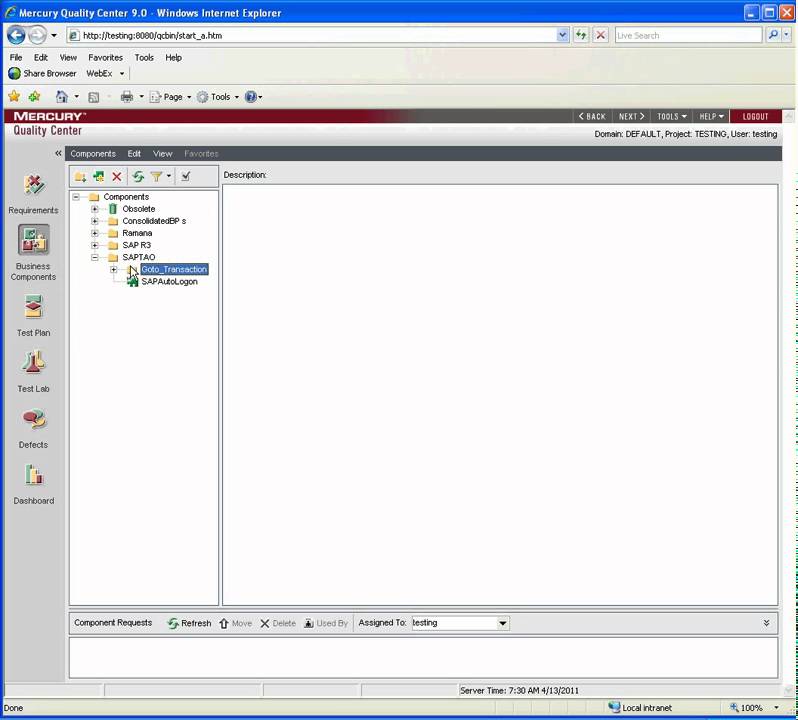Viewport: 798px width, 720px height.
Task: Click the browser Home icon
Action: 62,97
